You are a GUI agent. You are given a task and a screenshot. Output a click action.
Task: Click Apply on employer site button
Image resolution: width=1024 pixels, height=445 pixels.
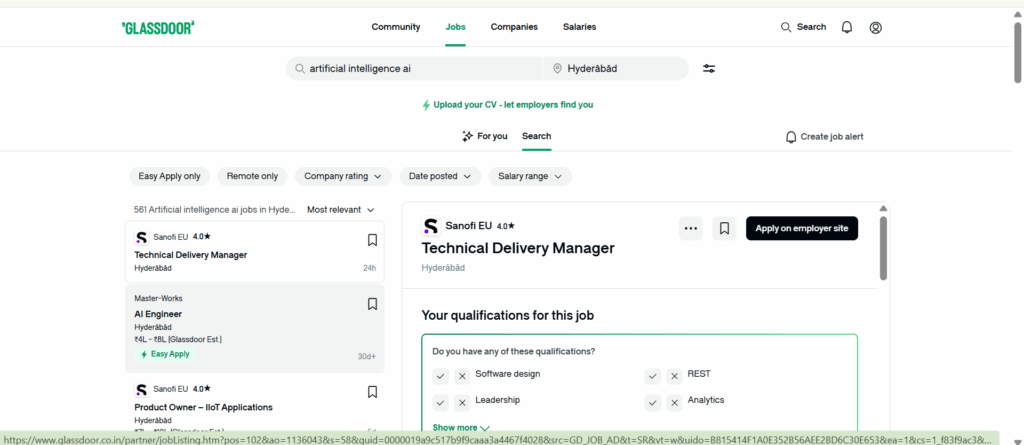pos(802,229)
